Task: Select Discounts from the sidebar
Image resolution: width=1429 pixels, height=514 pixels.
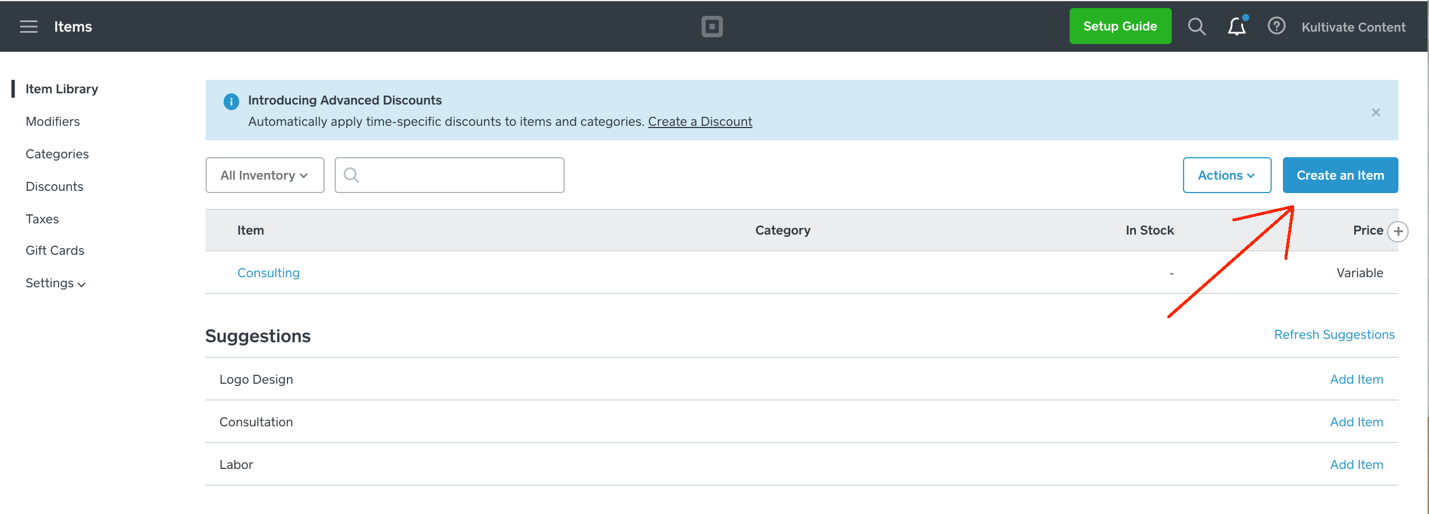Action: (54, 186)
